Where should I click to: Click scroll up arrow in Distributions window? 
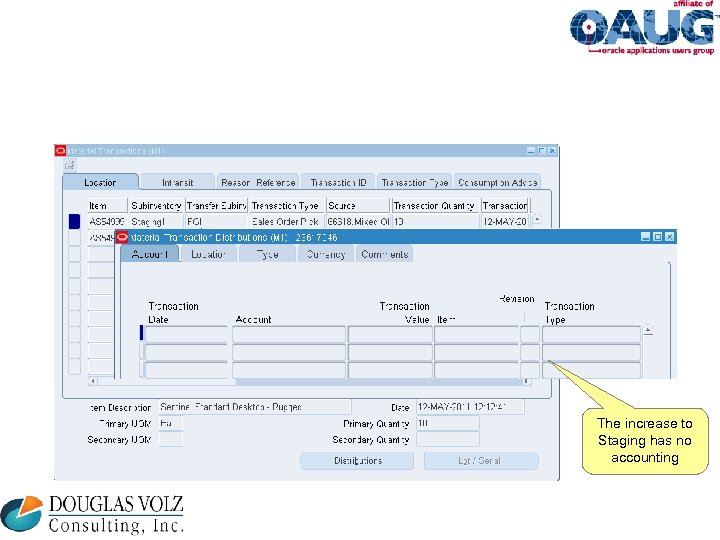tap(648, 330)
